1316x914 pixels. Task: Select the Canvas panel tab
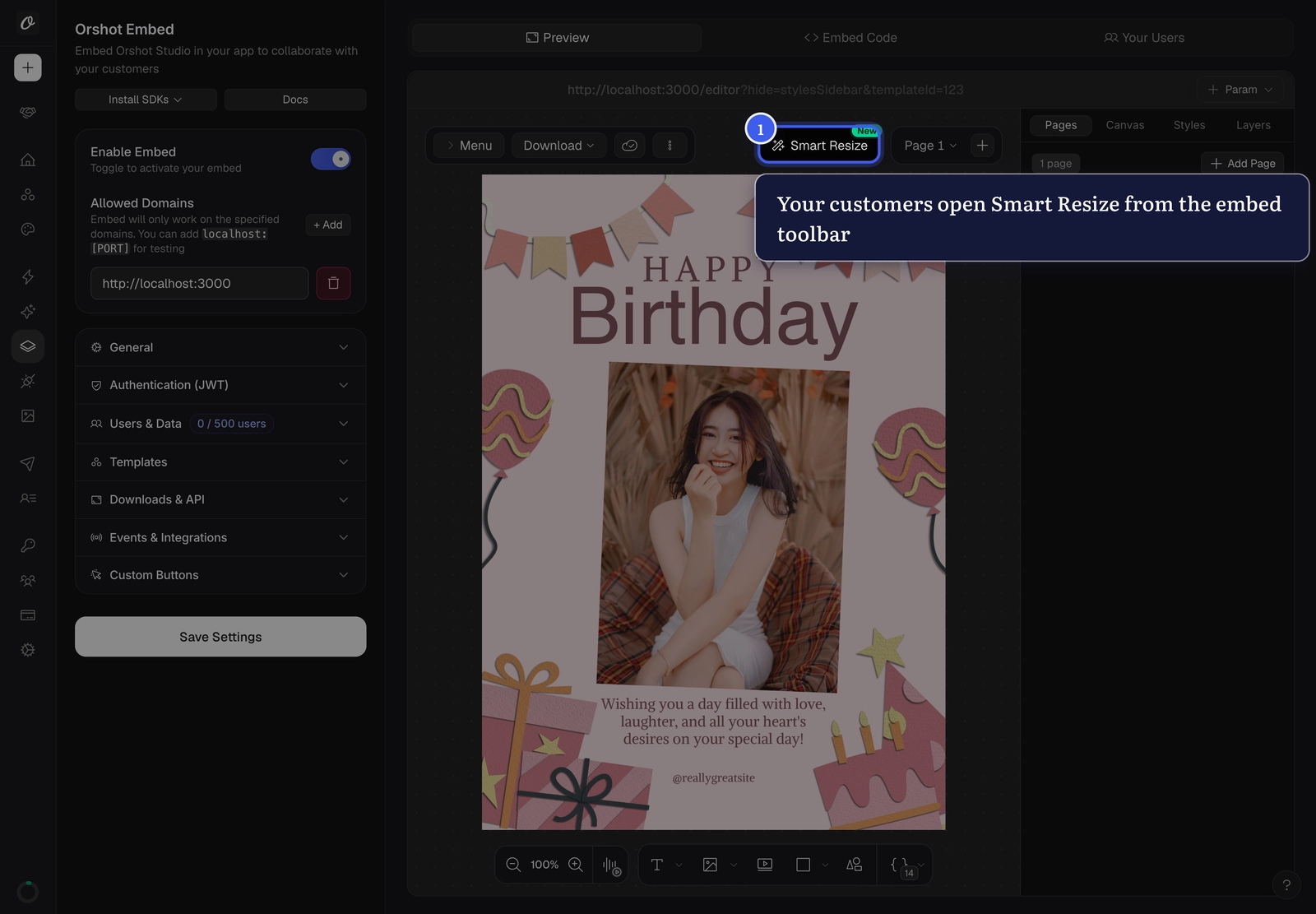1125,125
